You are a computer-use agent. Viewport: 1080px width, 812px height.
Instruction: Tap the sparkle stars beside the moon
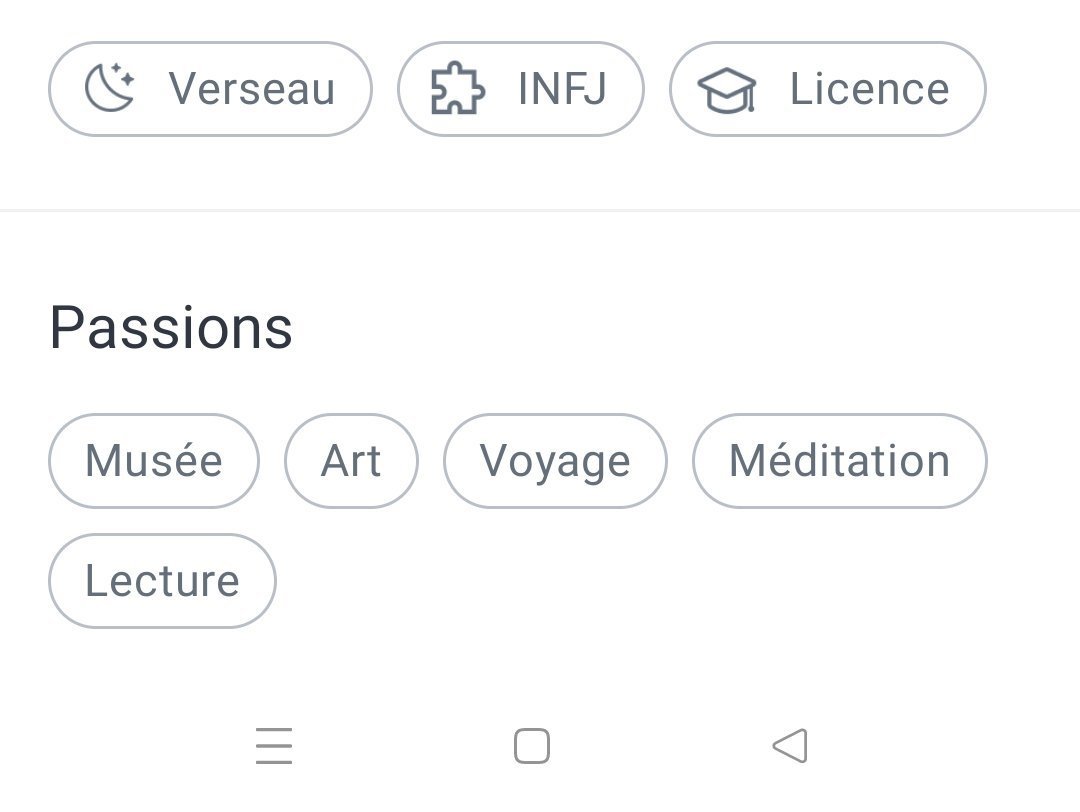pyautogui.click(x=124, y=74)
